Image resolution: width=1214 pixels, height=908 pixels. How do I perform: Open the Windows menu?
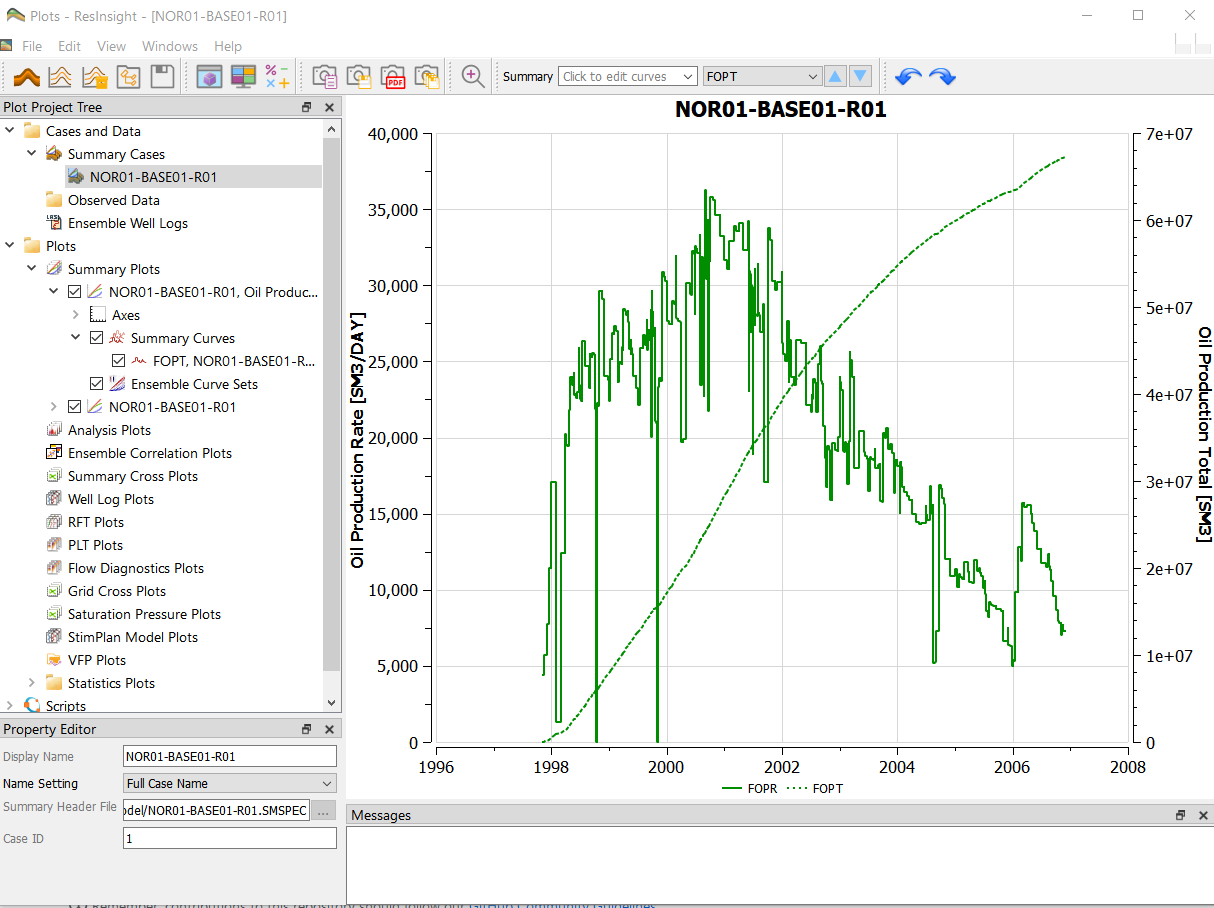[x=170, y=45]
